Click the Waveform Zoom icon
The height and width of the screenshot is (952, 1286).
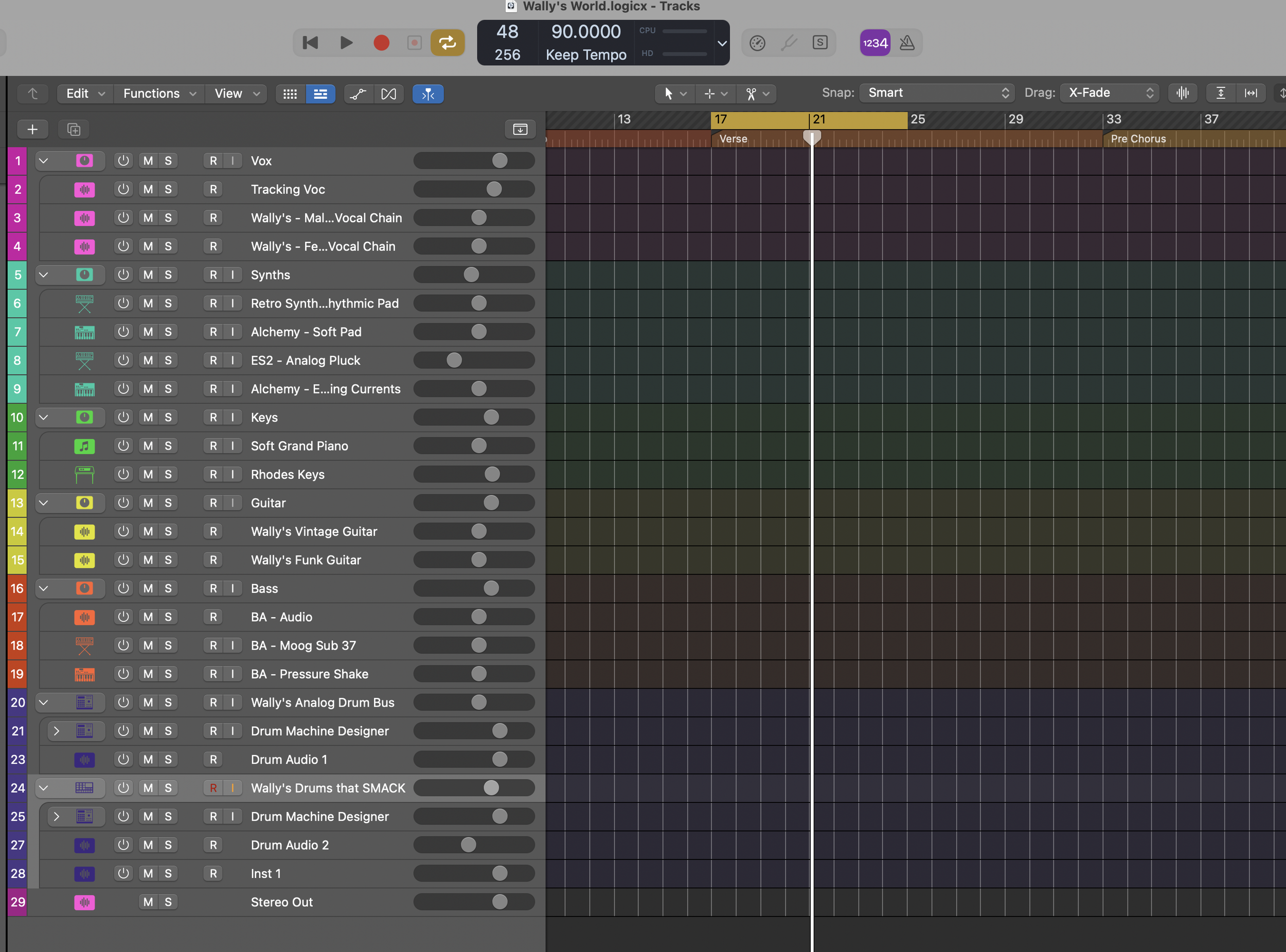[x=1182, y=93]
